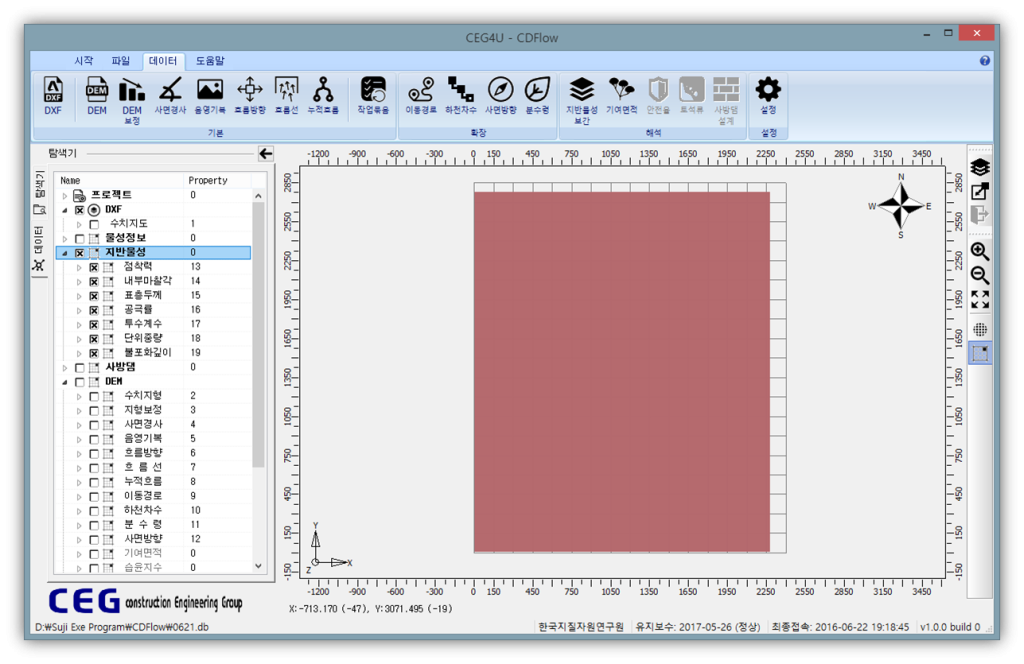Toggle the 공극률 checkbox
Viewport: 1024px width, 664px height.
coord(94,310)
